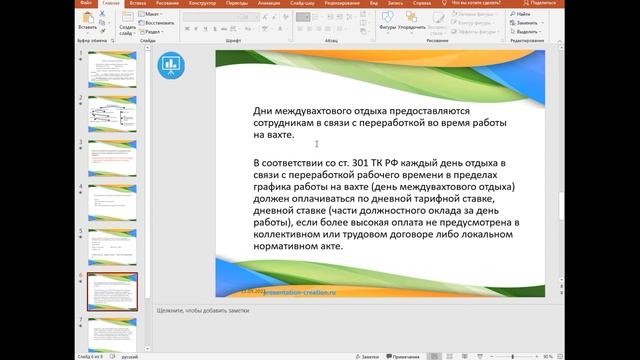Click the main slide vertical scrollbar thumb
640x360 pixels.
[x=561, y=205]
